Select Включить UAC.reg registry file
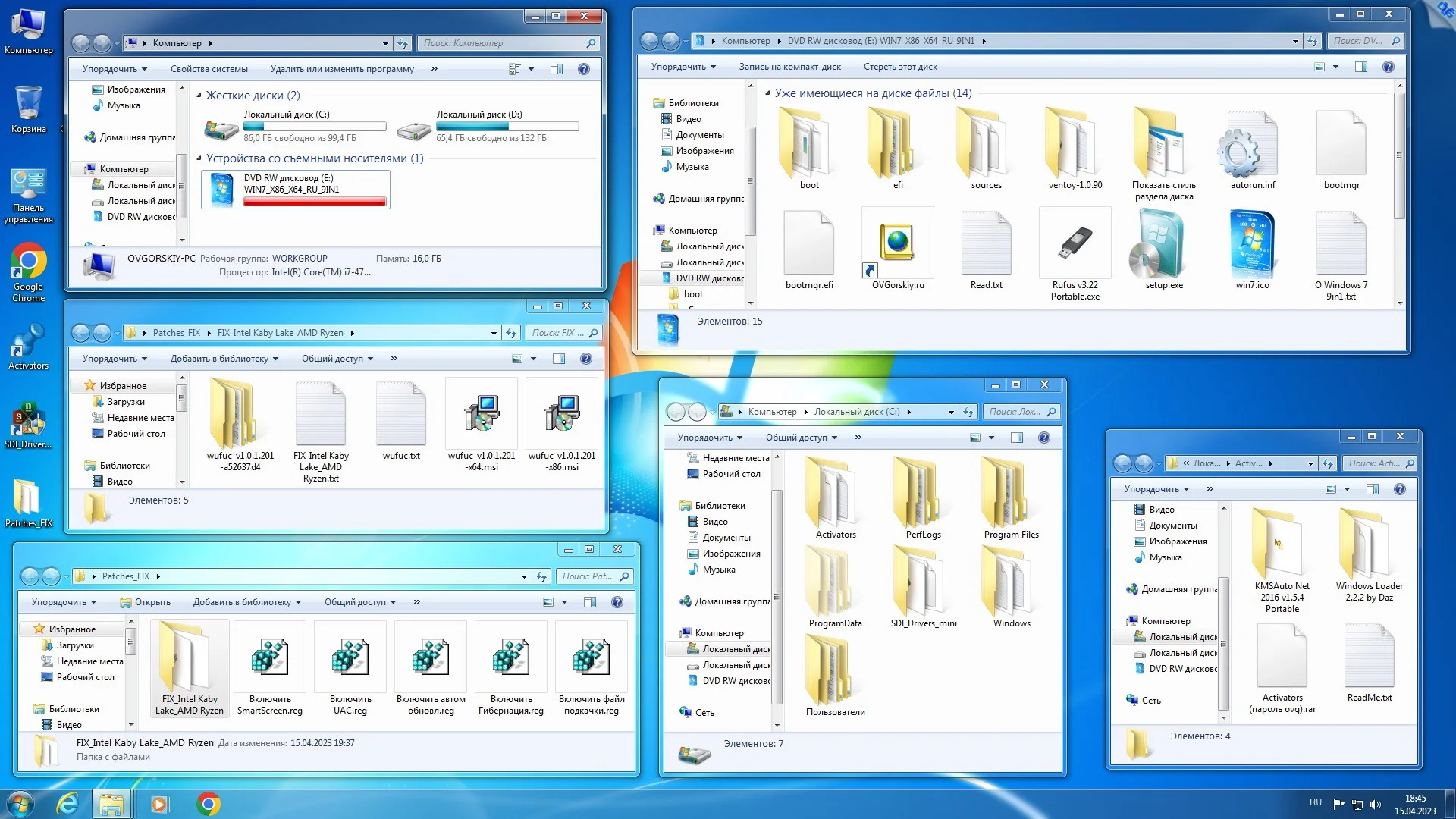Image resolution: width=1456 pixels, height=819 pixels. point(350,658)
